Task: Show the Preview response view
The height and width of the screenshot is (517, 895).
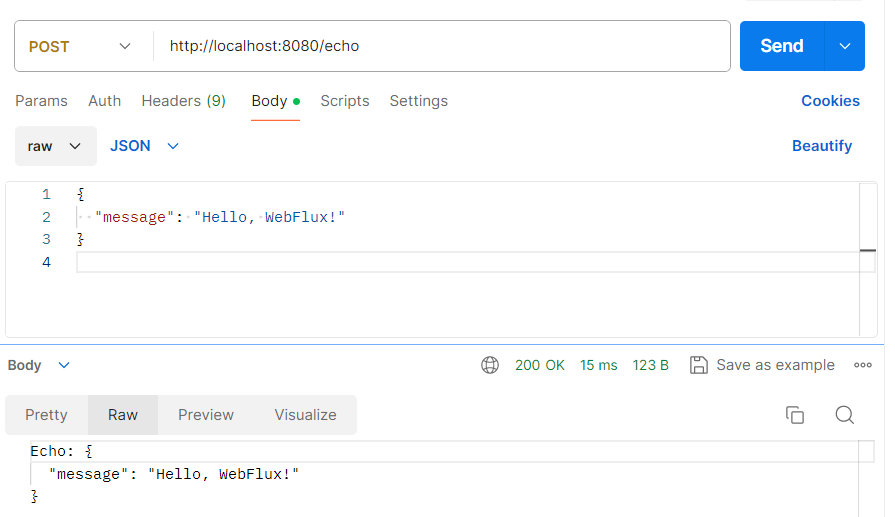Action: (206, 415)
